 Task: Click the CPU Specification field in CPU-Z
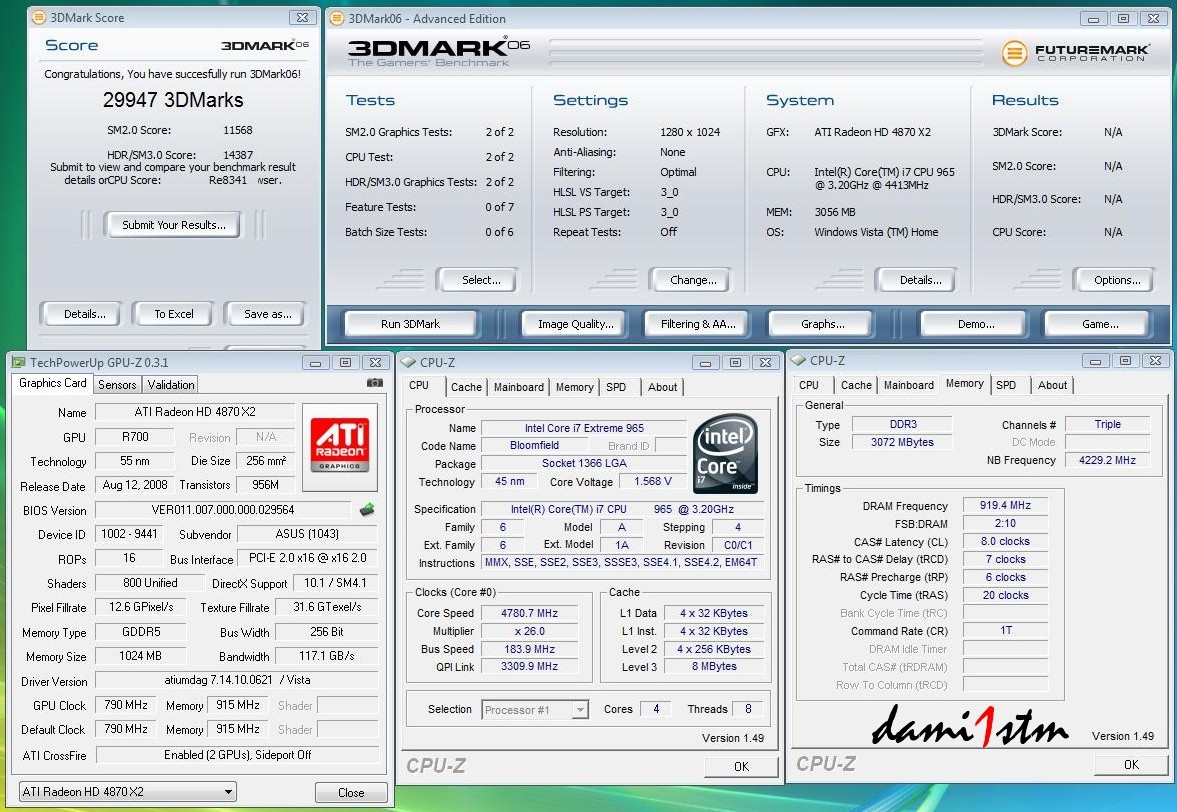(x=622, y=509)
